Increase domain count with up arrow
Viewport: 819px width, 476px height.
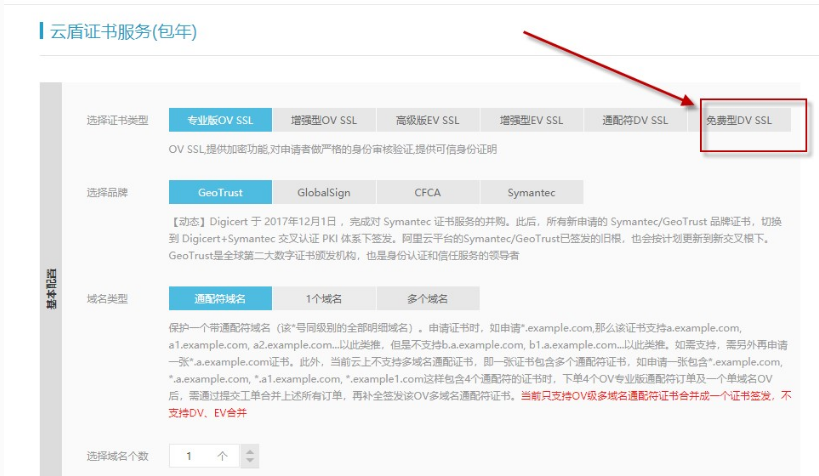coord(250,451)
